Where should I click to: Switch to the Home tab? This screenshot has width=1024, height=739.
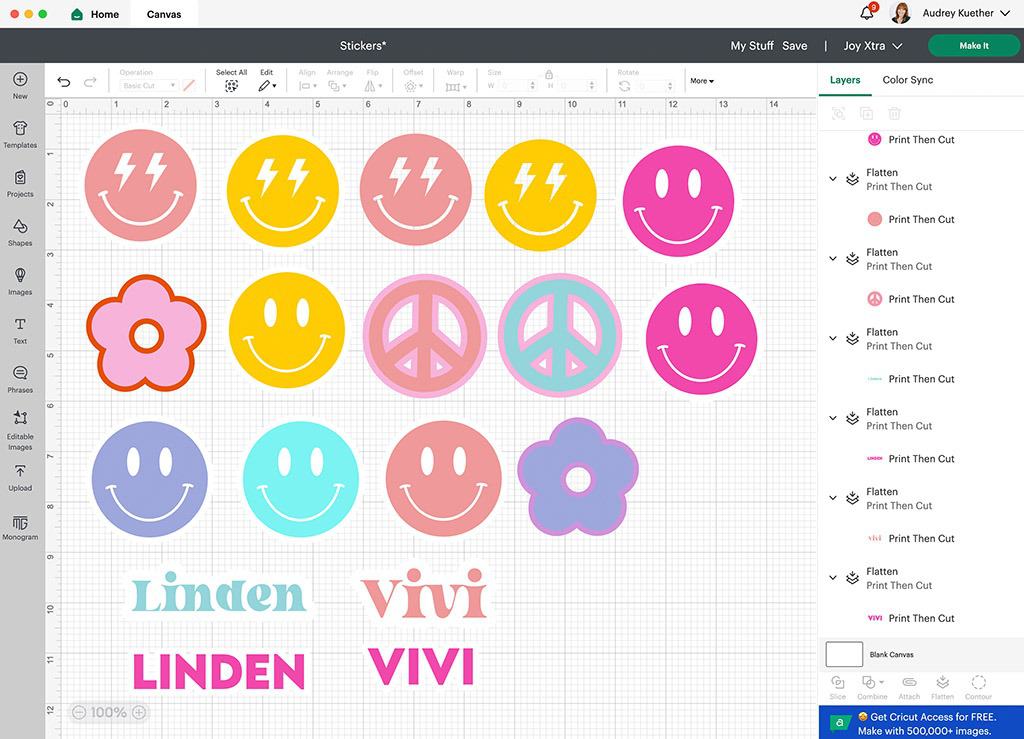[x=95, y=14]
